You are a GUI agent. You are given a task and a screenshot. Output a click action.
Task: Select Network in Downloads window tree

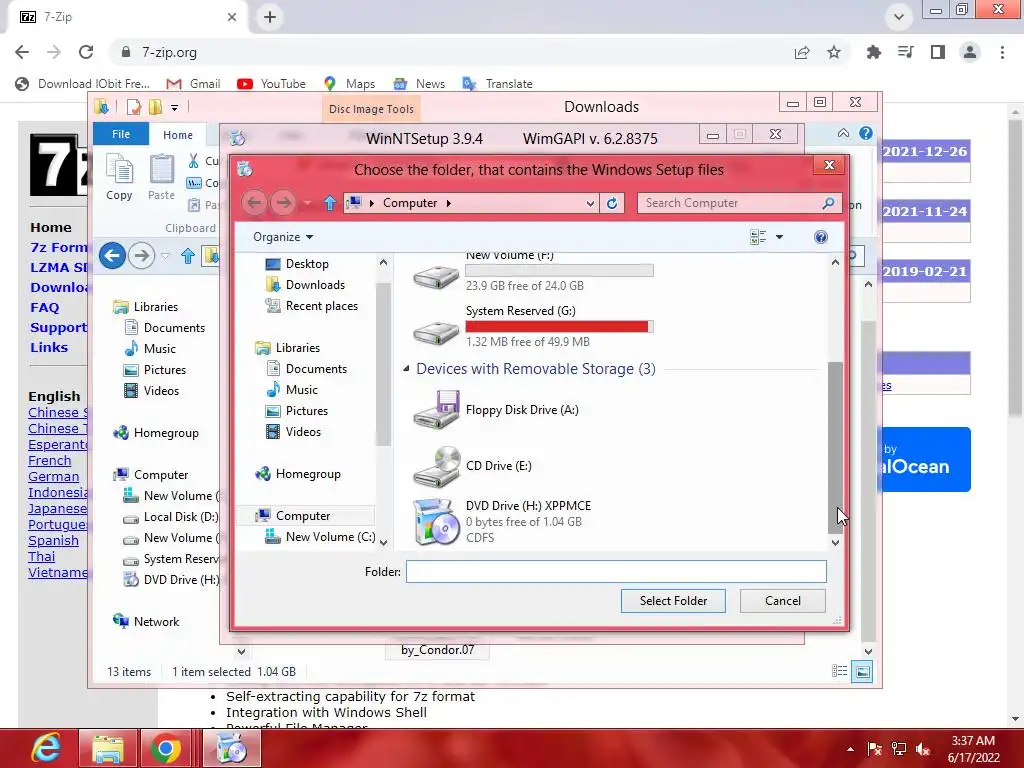pos(146,622)
